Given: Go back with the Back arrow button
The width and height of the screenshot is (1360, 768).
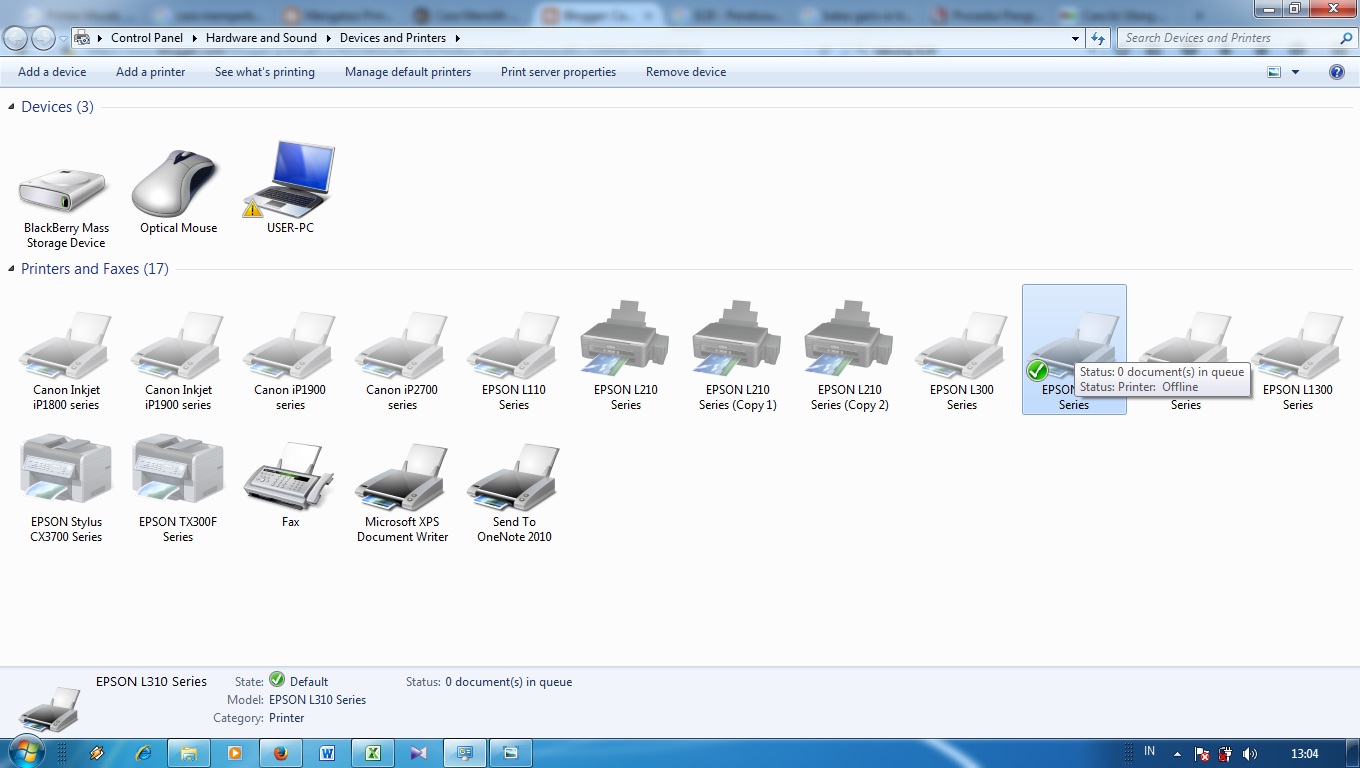Looking at the screenshot, I should (x=16, y=38).
